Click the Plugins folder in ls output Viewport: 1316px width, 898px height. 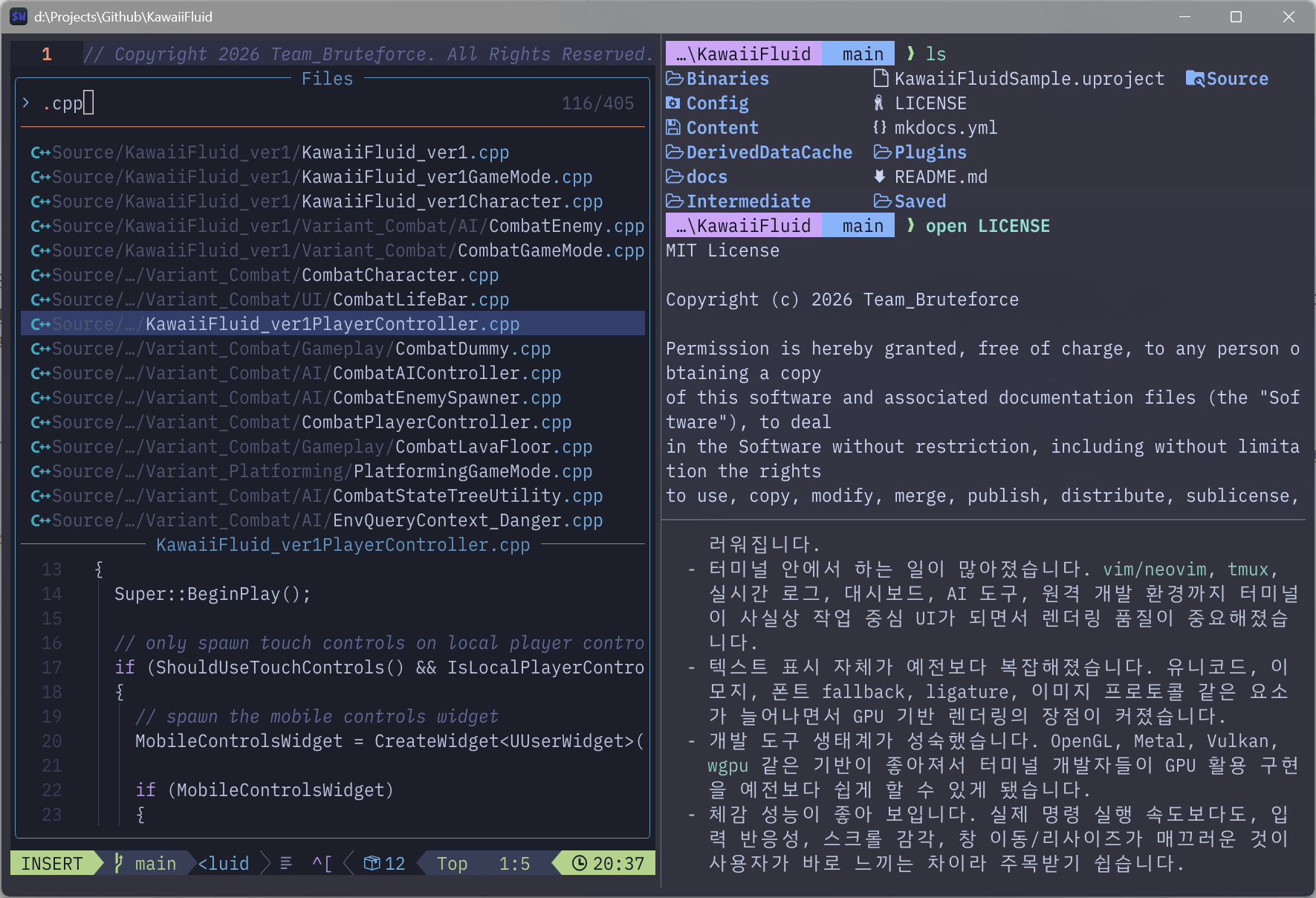930,152
